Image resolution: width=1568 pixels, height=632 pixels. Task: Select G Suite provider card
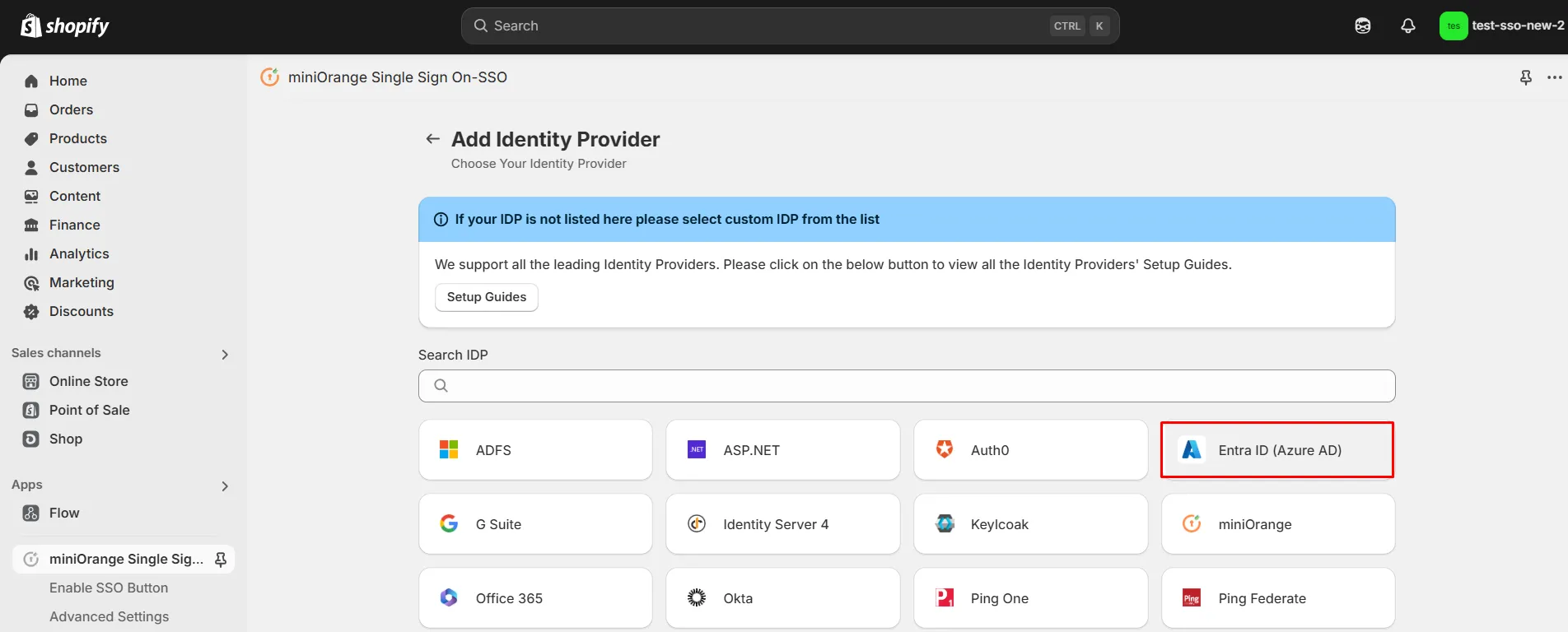coord(535,524)
